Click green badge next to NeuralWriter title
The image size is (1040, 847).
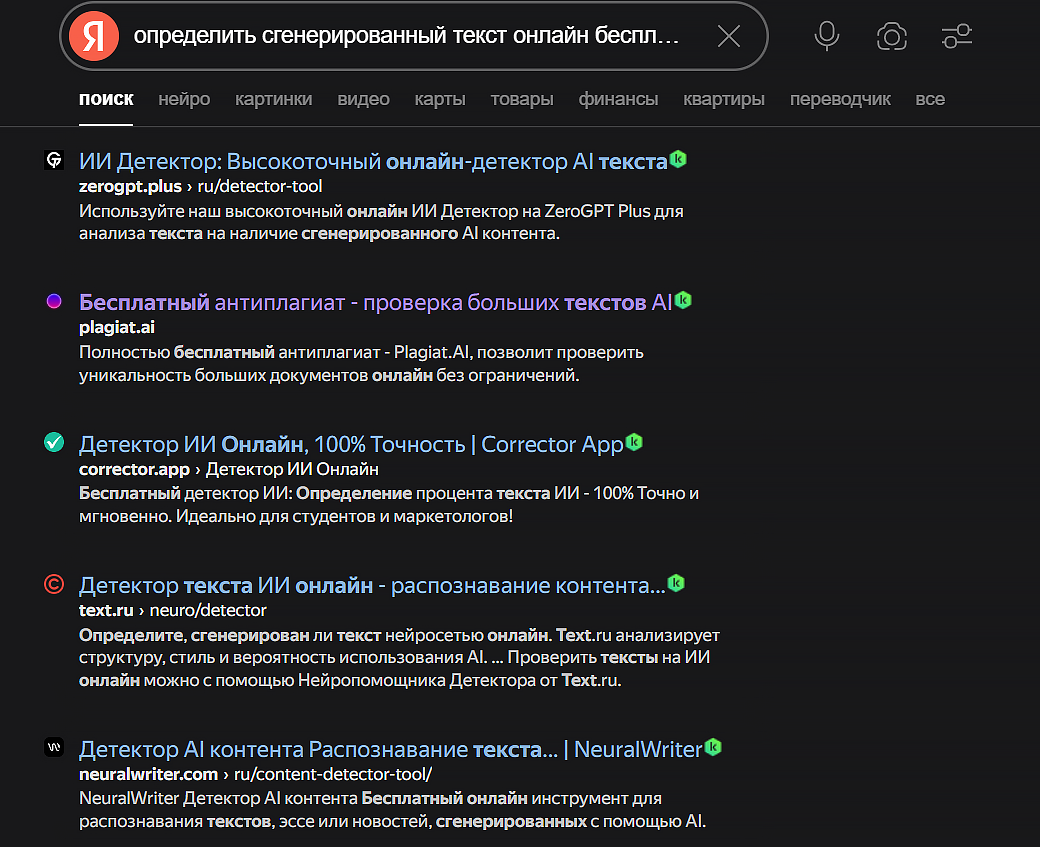713,747
